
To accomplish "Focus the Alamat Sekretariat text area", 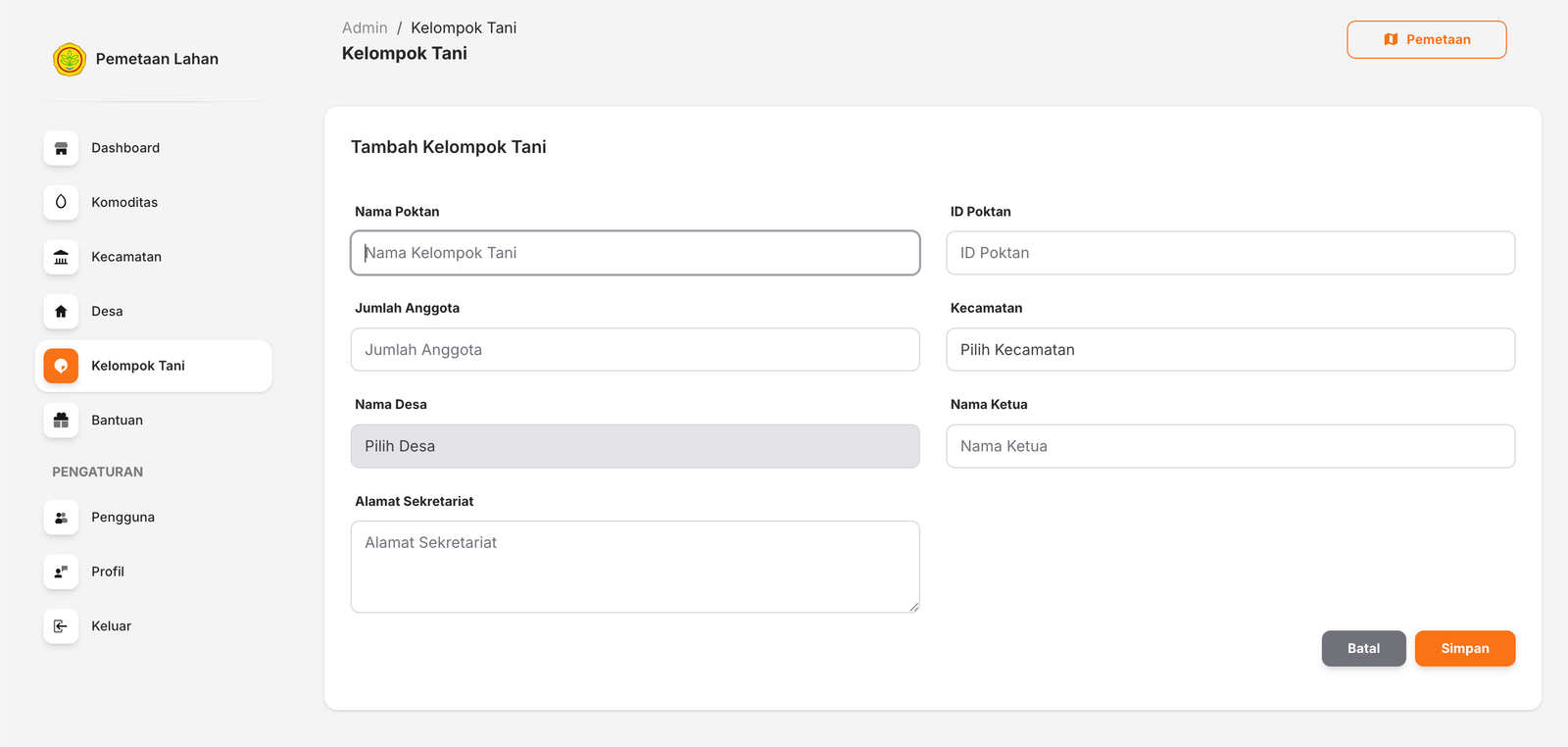I will (x=635, y=567).
